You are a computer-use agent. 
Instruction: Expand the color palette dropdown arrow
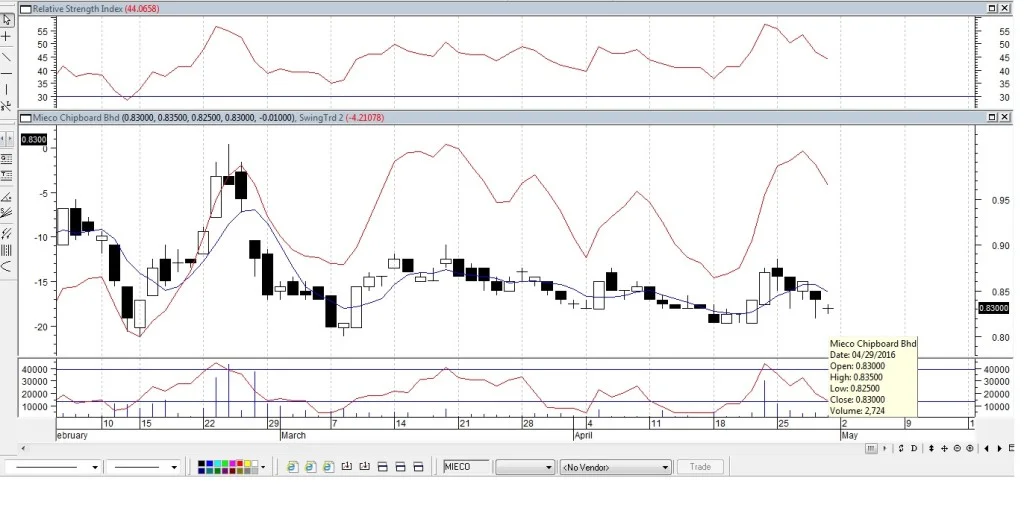(x=263, y=467)
